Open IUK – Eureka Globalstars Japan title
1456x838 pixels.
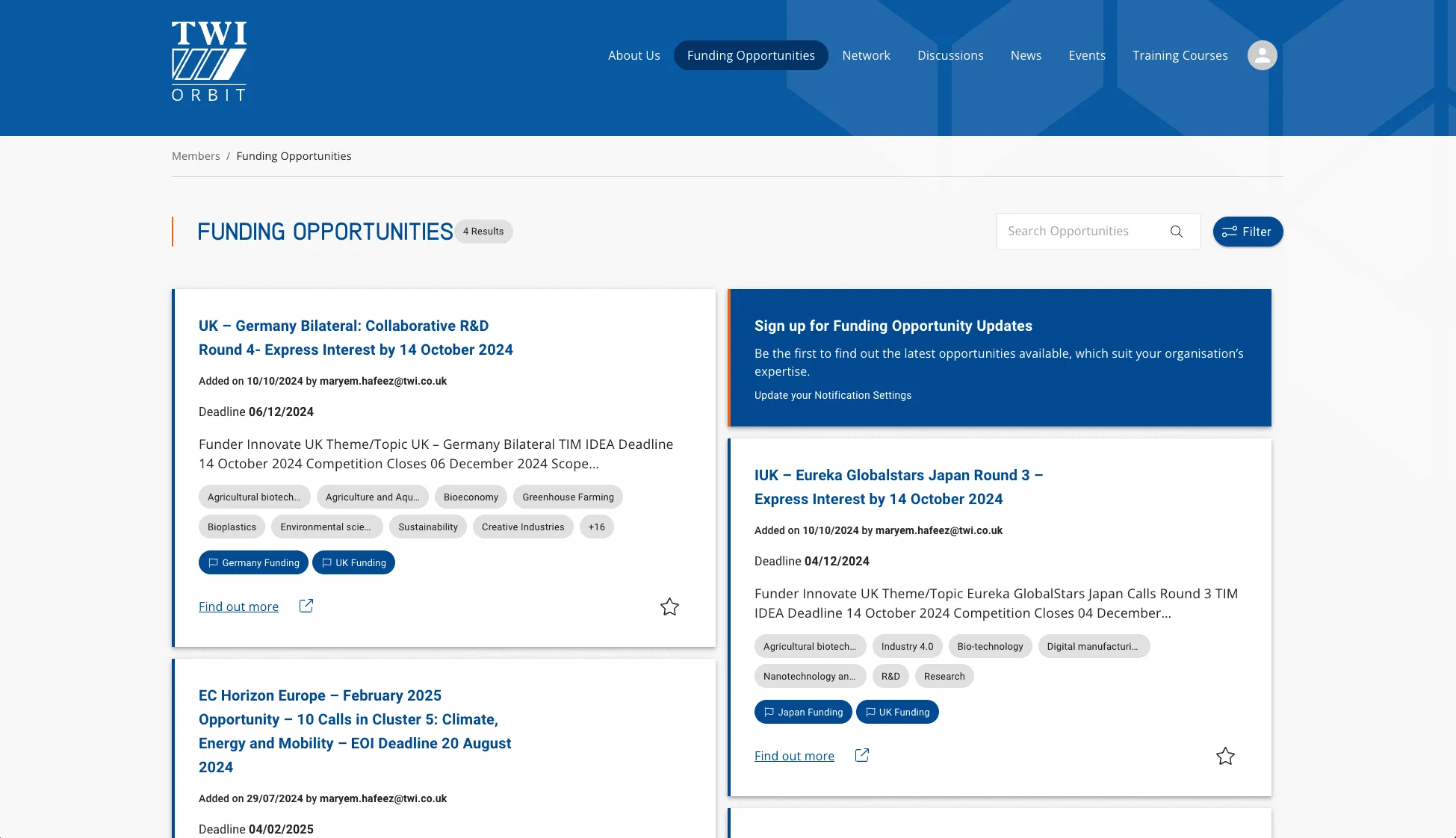(899, 487)
